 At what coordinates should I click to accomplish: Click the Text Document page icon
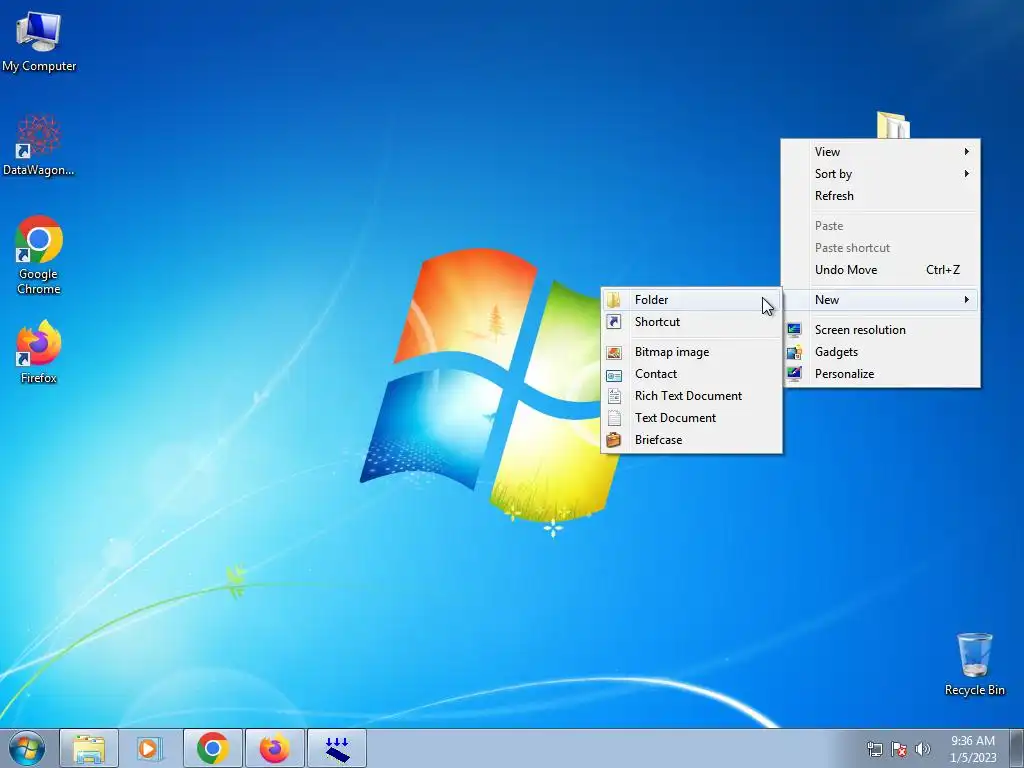pyautogui.click(x=614, y=418)
